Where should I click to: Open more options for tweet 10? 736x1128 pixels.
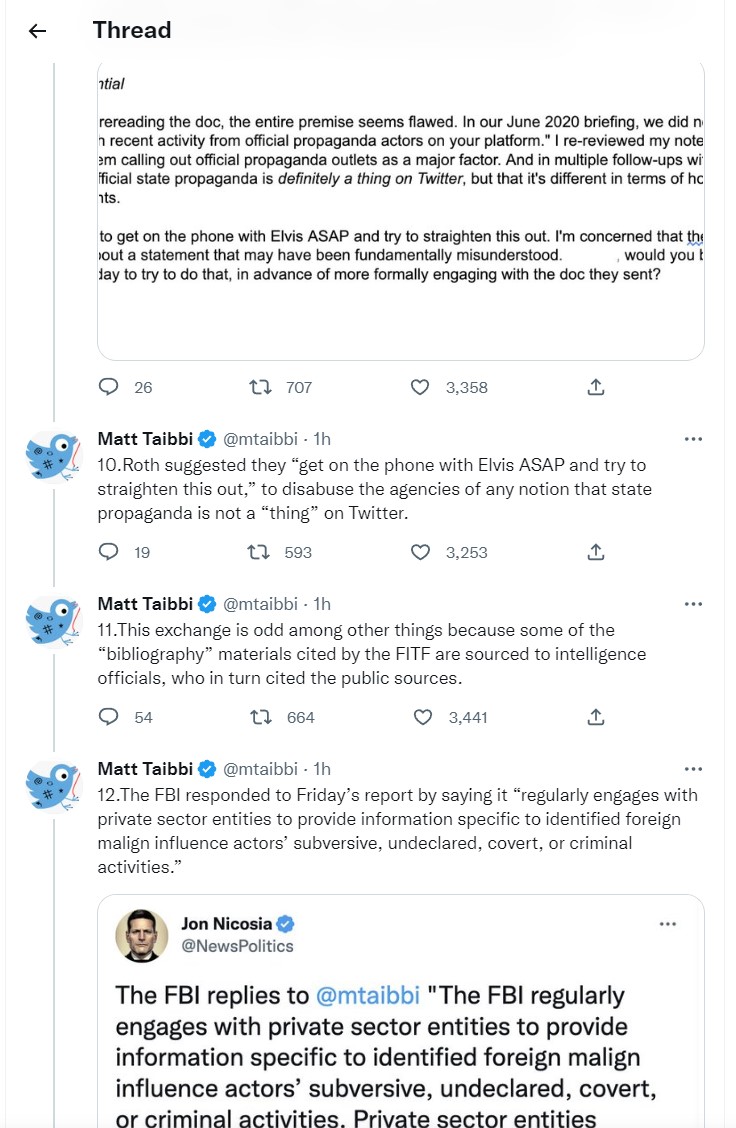pyautogui.click(x=693, y=439)
